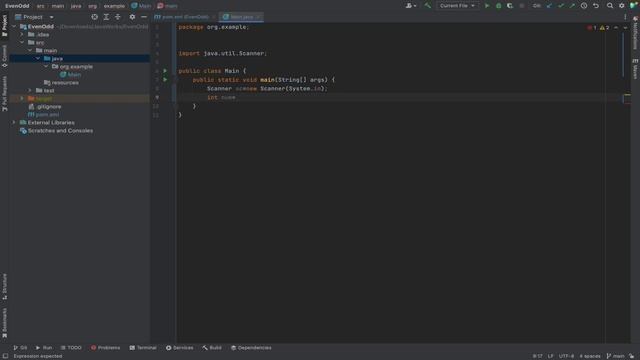Click the Git Update Project arrow icon
The width and height of the screenshot is (640, 360).
[549, 6]
